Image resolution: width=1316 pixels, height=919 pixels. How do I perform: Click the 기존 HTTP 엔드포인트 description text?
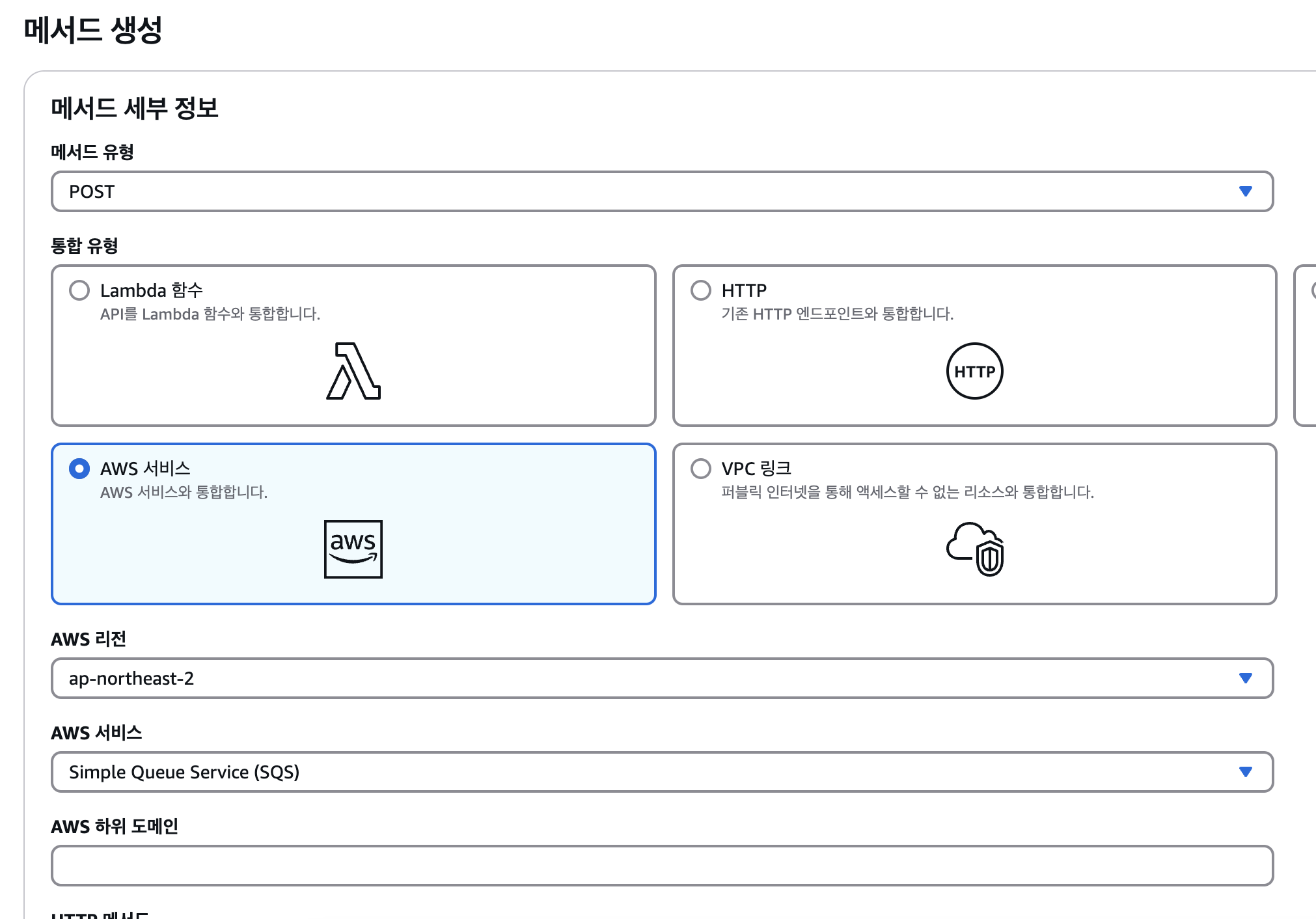pos(837,314)
